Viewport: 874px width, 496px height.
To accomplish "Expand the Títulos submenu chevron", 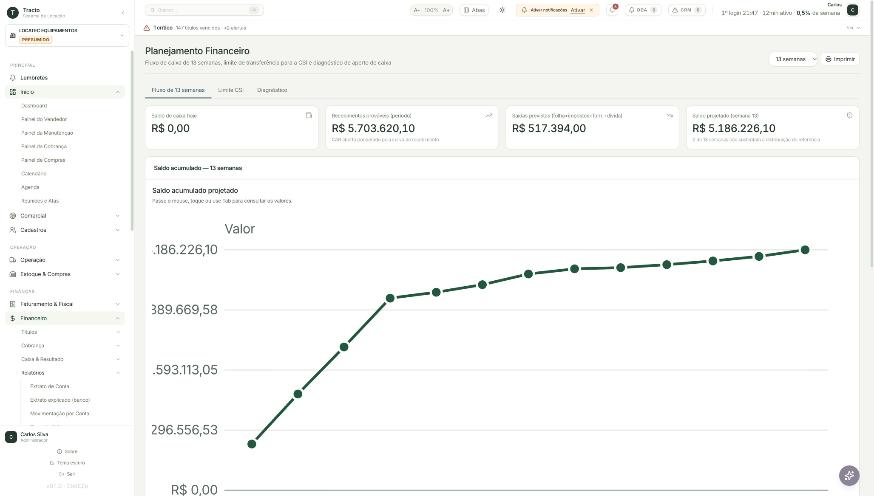I will click(118, 332).
